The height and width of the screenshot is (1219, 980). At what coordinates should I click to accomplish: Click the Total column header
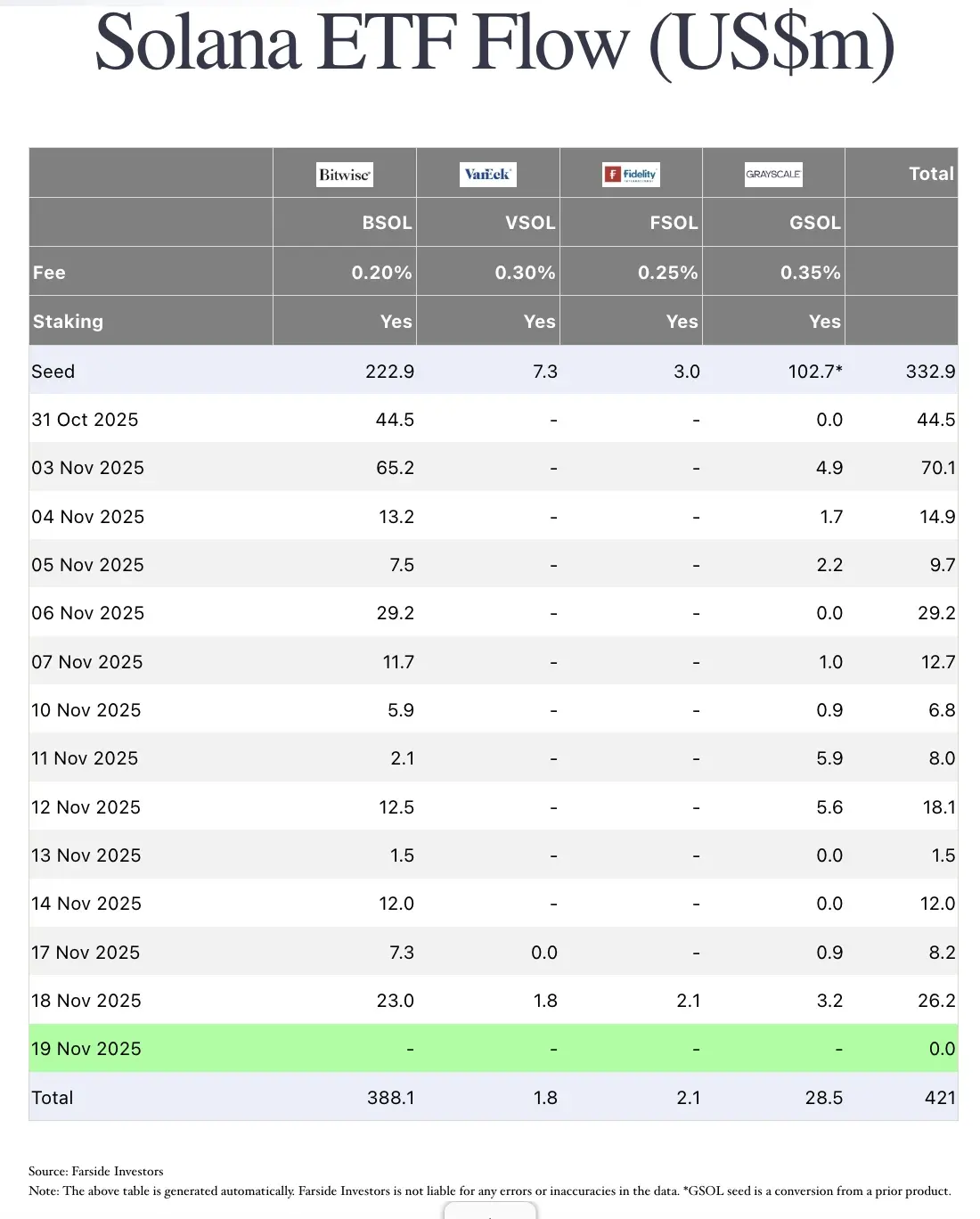click(x=931, y=174)
